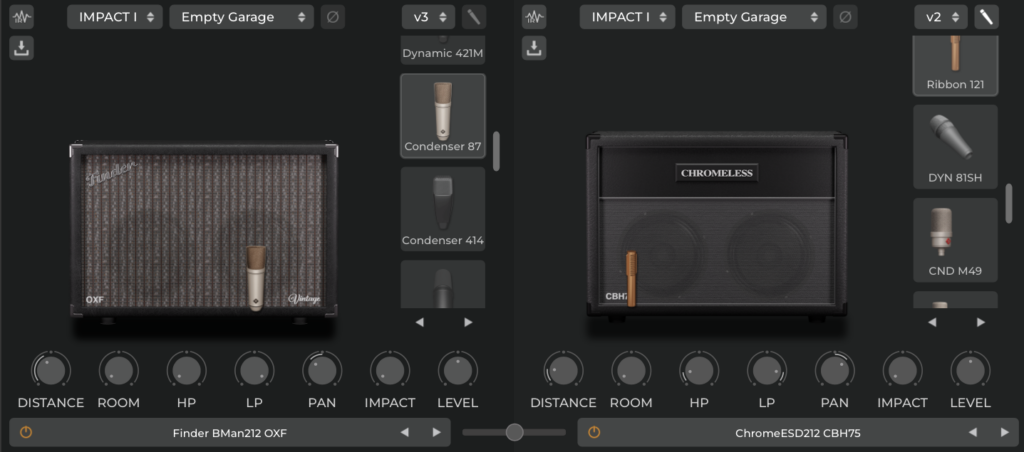
Task: Select the DYN 81SH microphone
Action: coord(955,147)
